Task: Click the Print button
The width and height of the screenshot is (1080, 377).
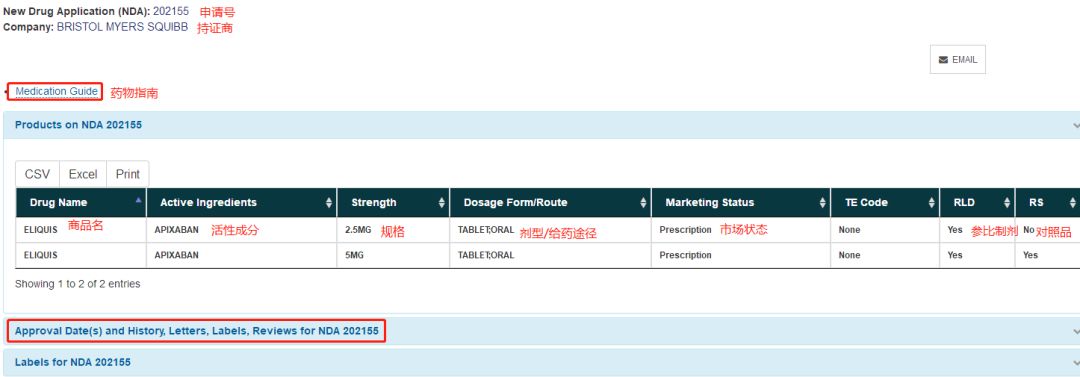Action: coord(127,174)
